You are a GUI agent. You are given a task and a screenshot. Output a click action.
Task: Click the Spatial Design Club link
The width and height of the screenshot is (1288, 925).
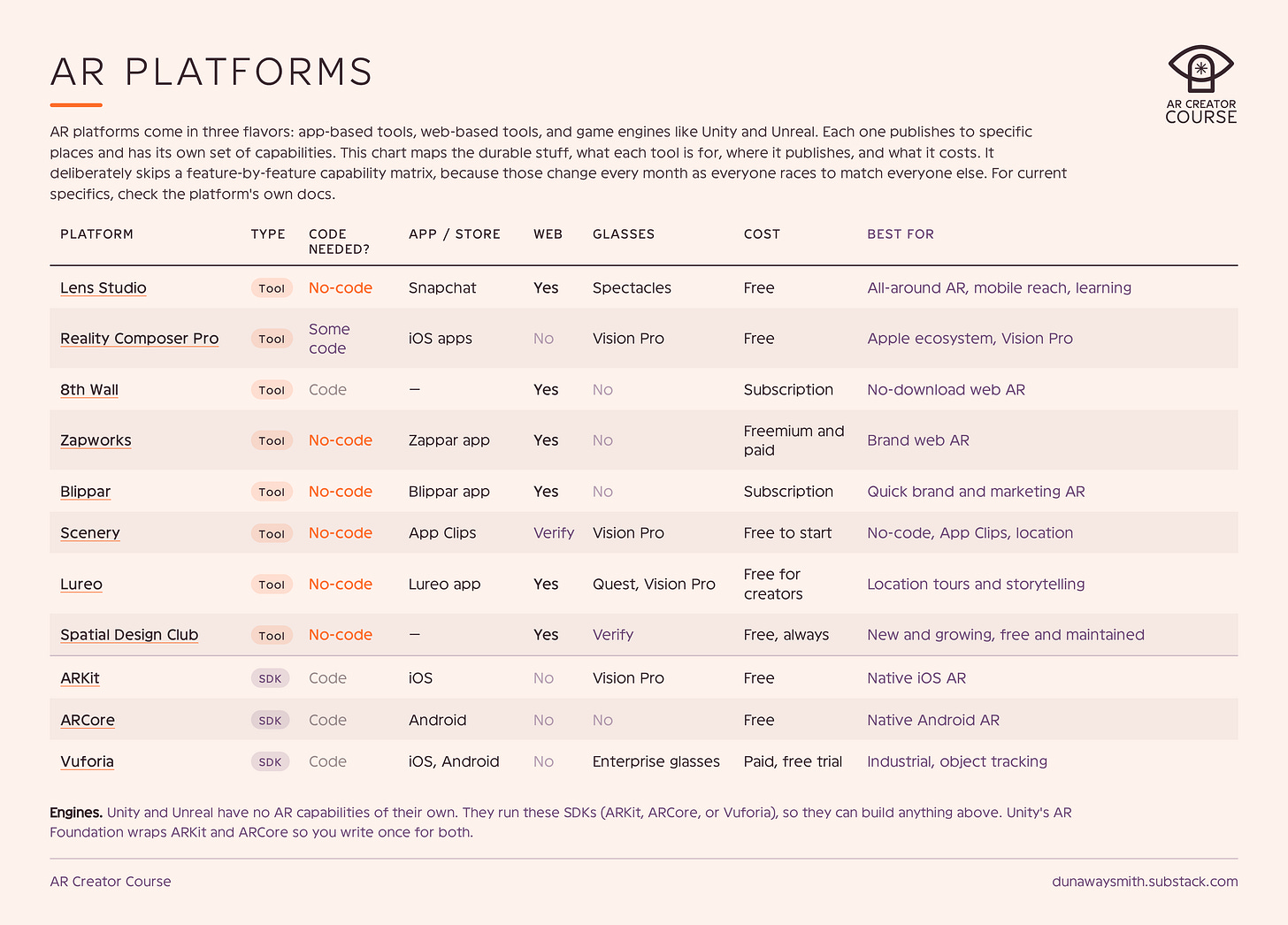coord(129,635)
